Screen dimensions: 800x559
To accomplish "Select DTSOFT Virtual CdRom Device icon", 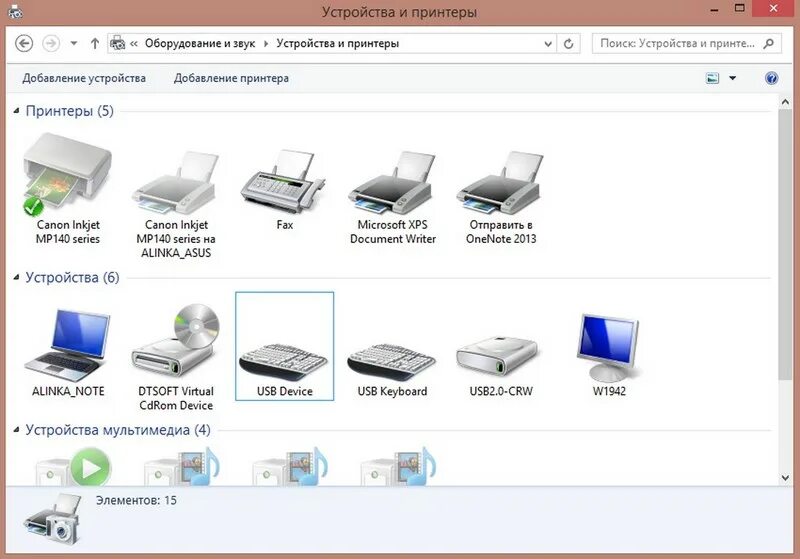I will pyautogui.click(x=176, y=342).
